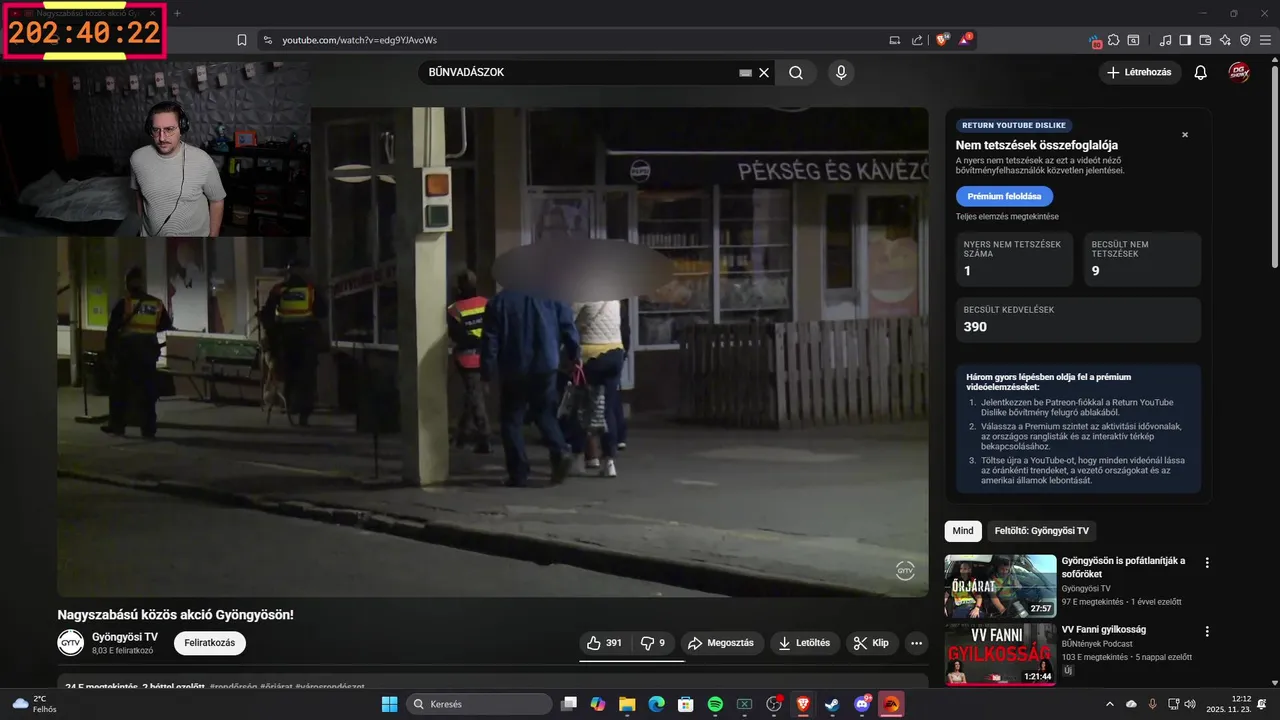Open the DG Show account avatar menu
Screen dimensions: 1280x720
coord(1239,72)
